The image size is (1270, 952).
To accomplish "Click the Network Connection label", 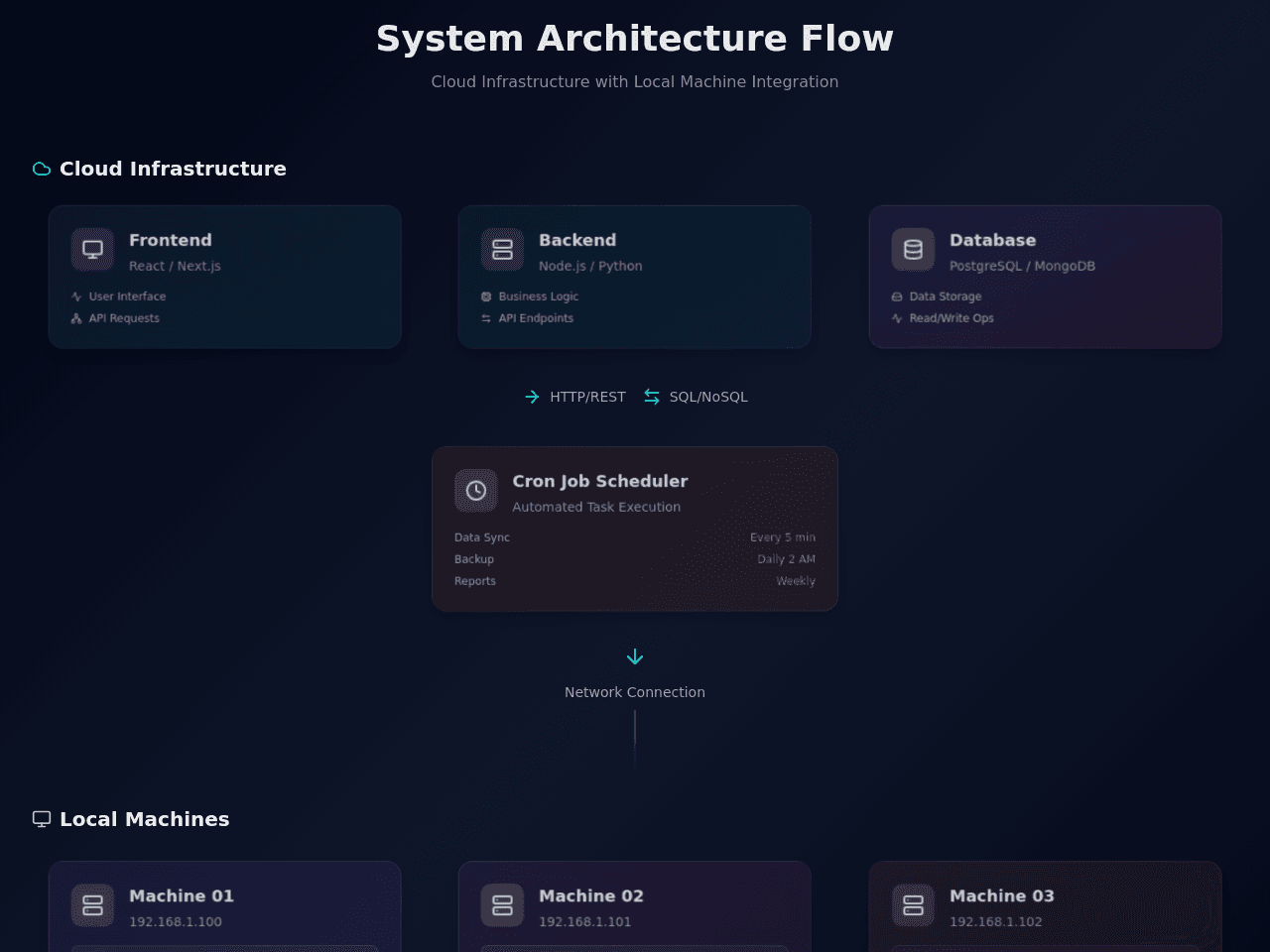I will click(635, 692).
